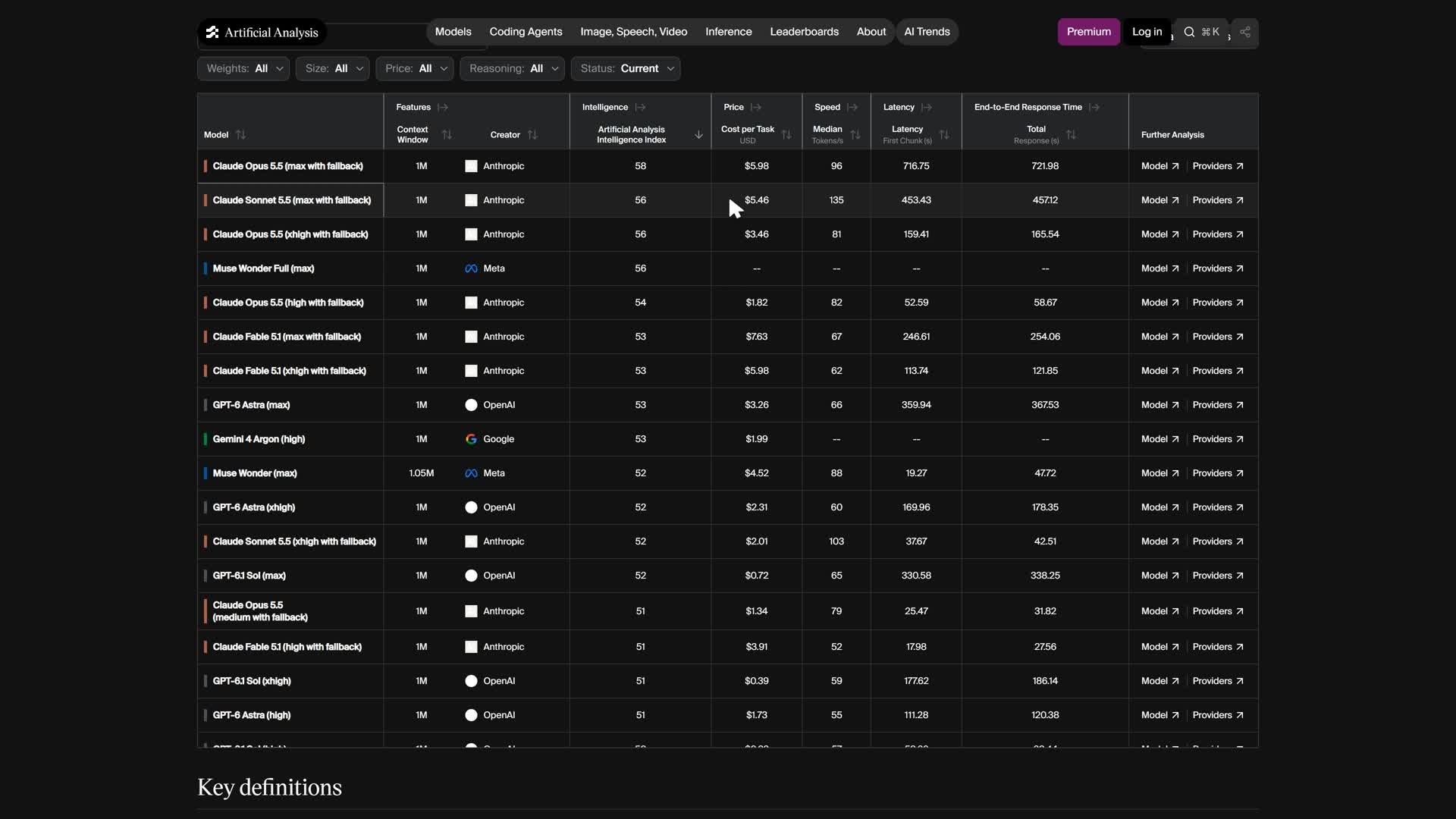Click the share icon in header
This screenshot has width=1456, height=819.
click(1245, 32)
